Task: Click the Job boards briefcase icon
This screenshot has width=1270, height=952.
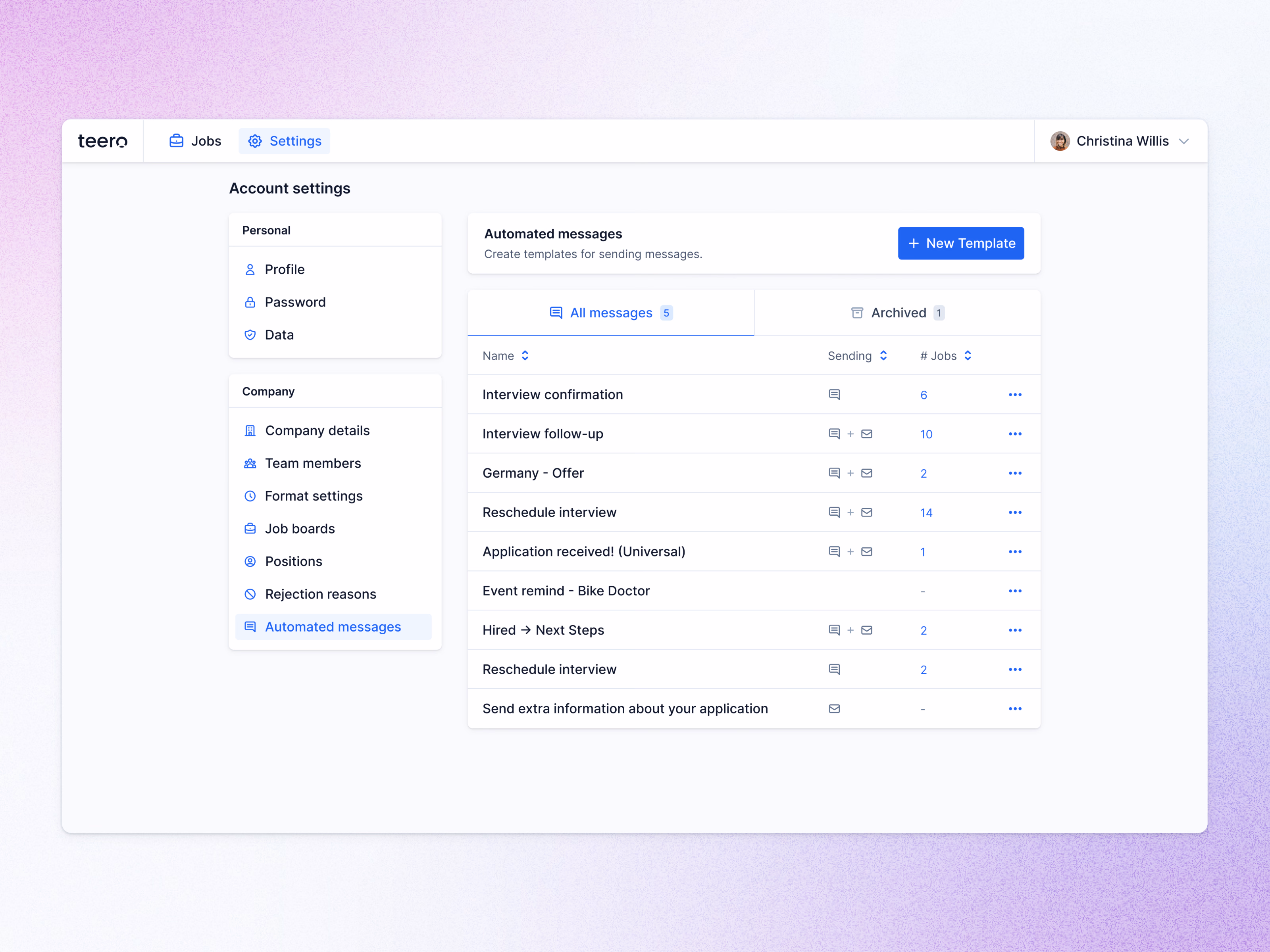Action: coord(250,529)
